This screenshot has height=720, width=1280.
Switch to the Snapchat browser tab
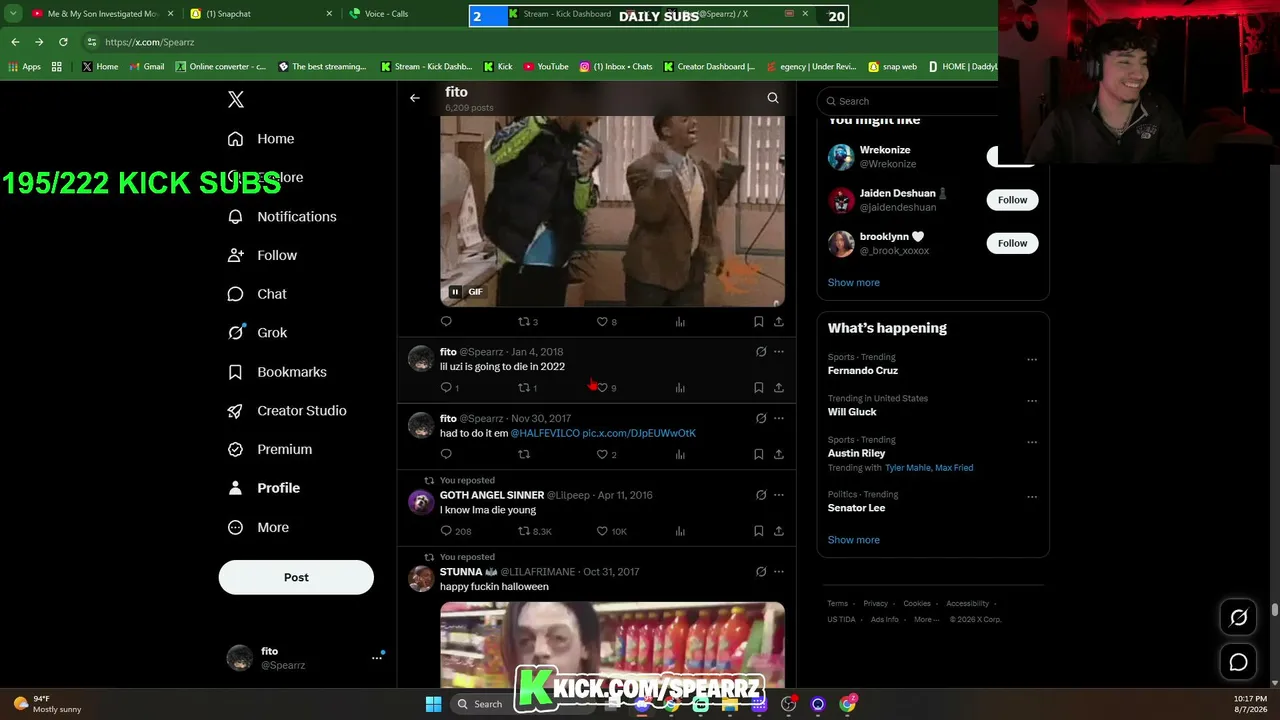[260, 14]
